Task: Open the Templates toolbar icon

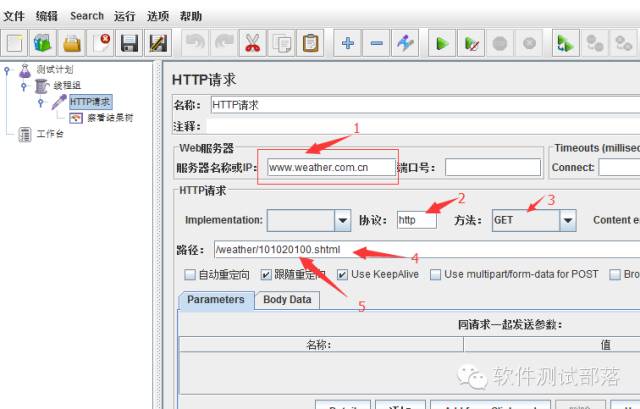Action: click(43, 43)
